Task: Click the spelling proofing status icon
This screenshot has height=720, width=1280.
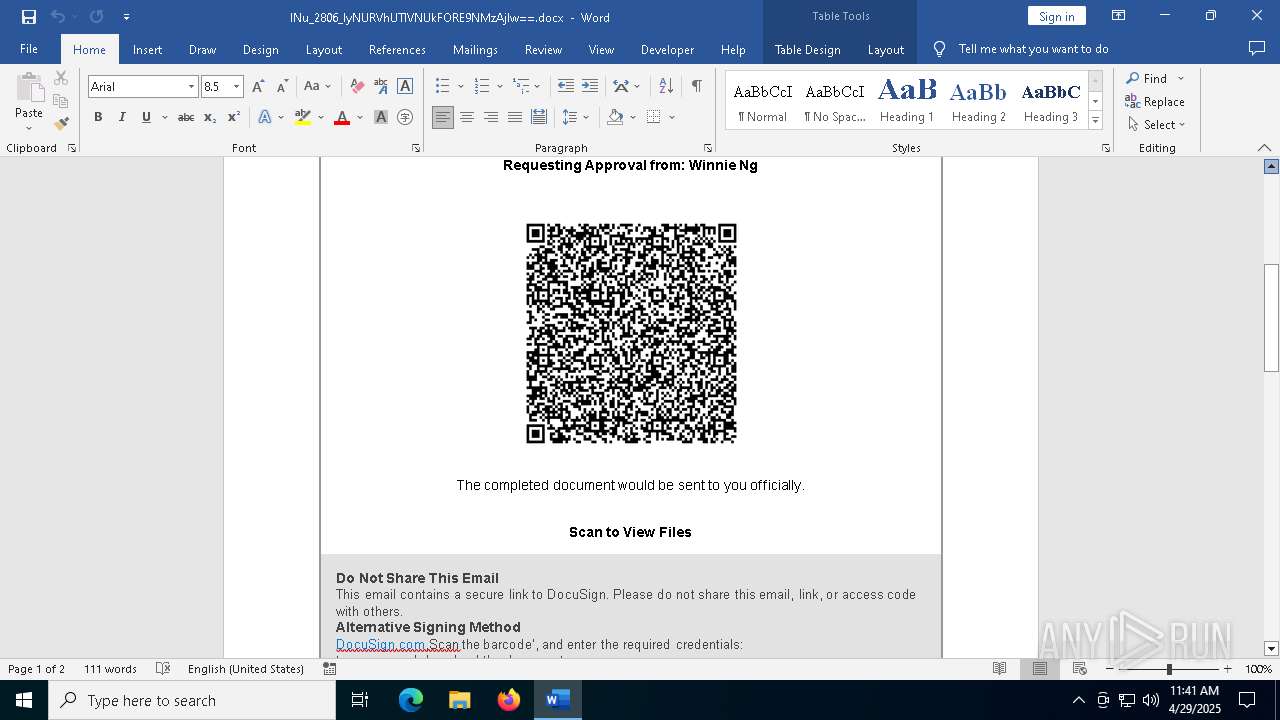Action: [x=164, y=669]
